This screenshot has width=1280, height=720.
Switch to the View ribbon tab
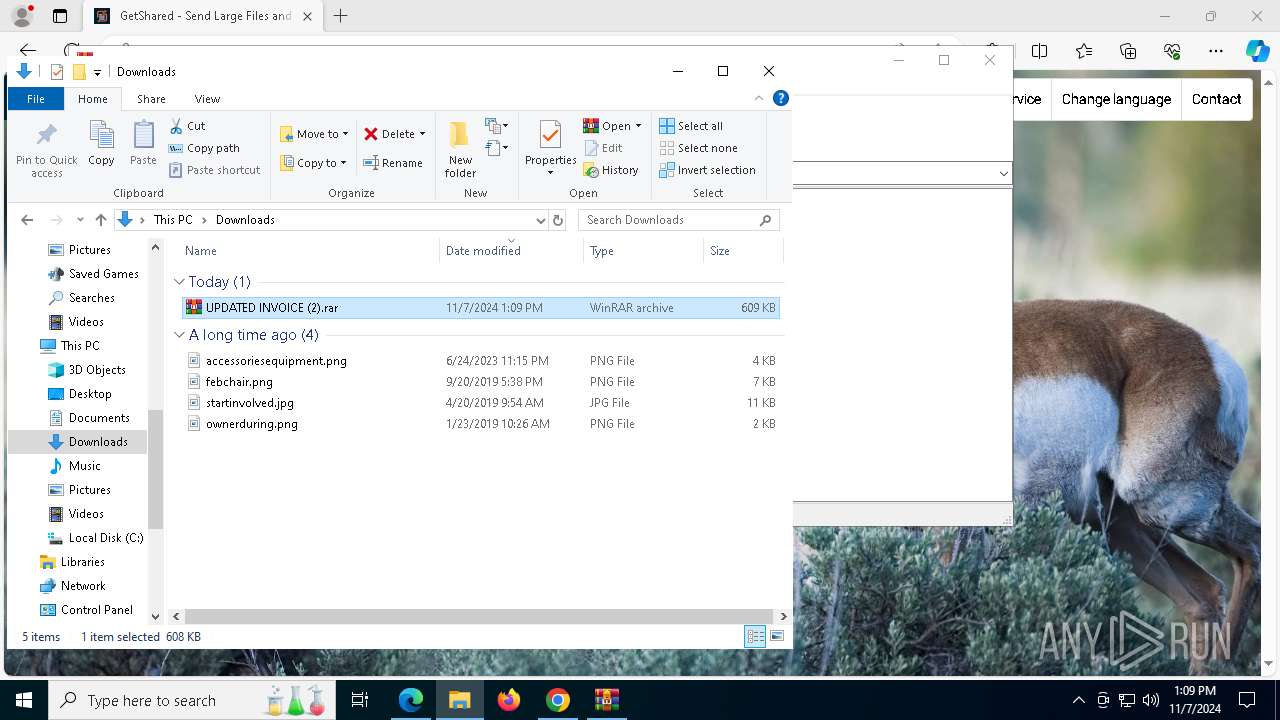pos(207,99)
